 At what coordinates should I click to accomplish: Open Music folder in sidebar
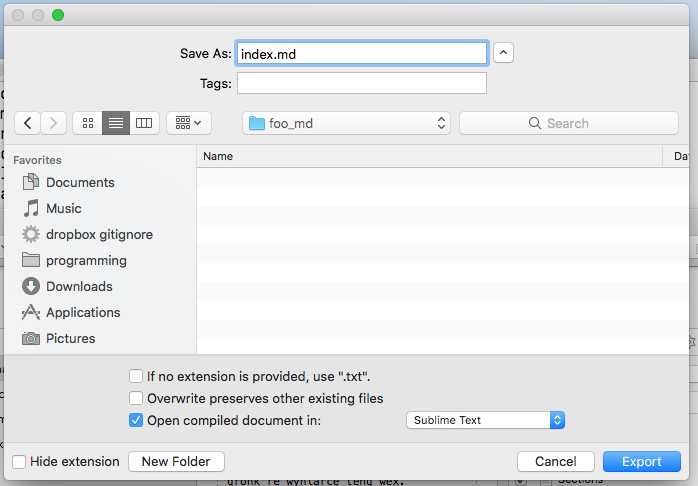tap(63, 208)
